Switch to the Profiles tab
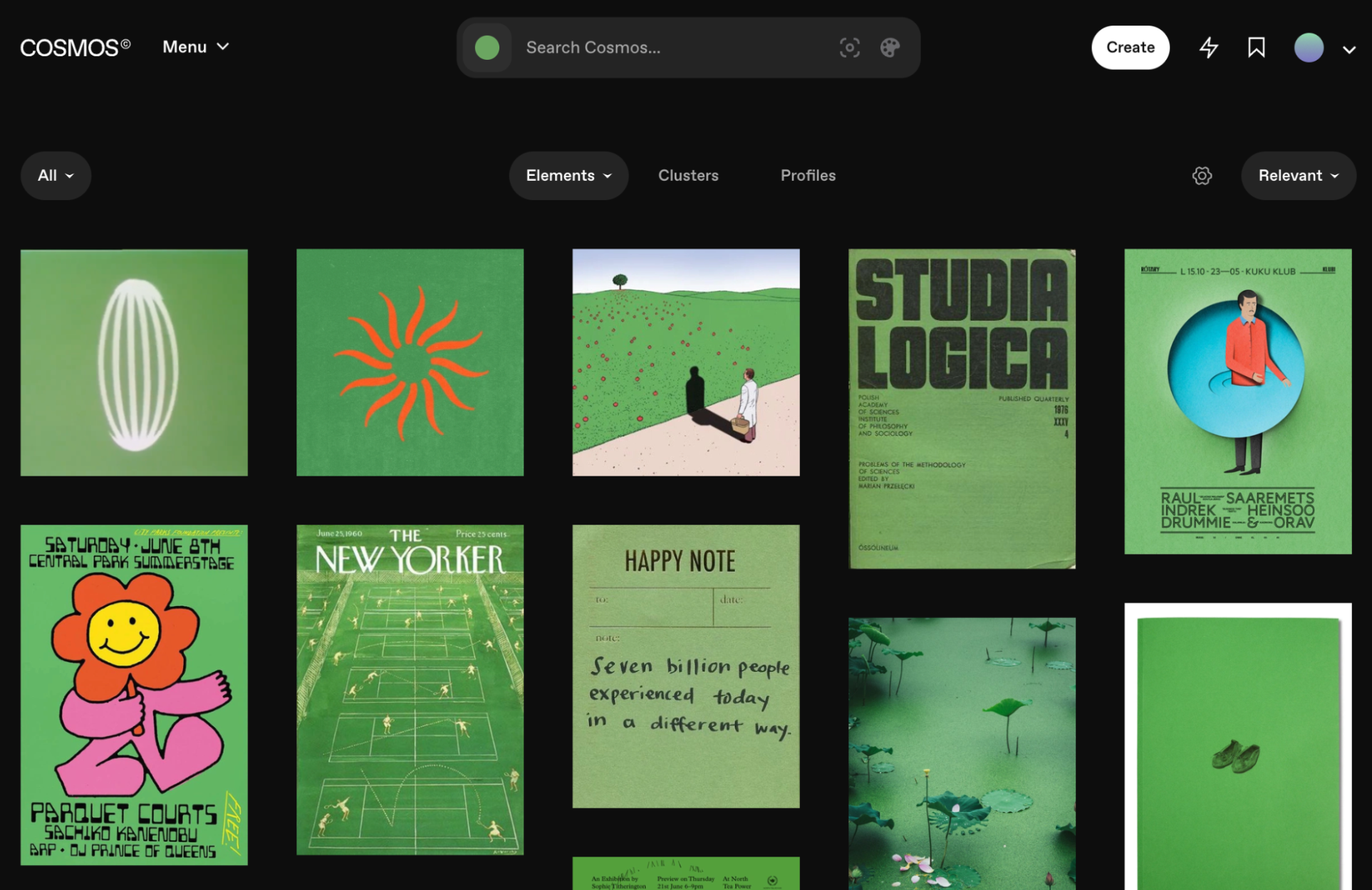 click(x=808, y=176)
